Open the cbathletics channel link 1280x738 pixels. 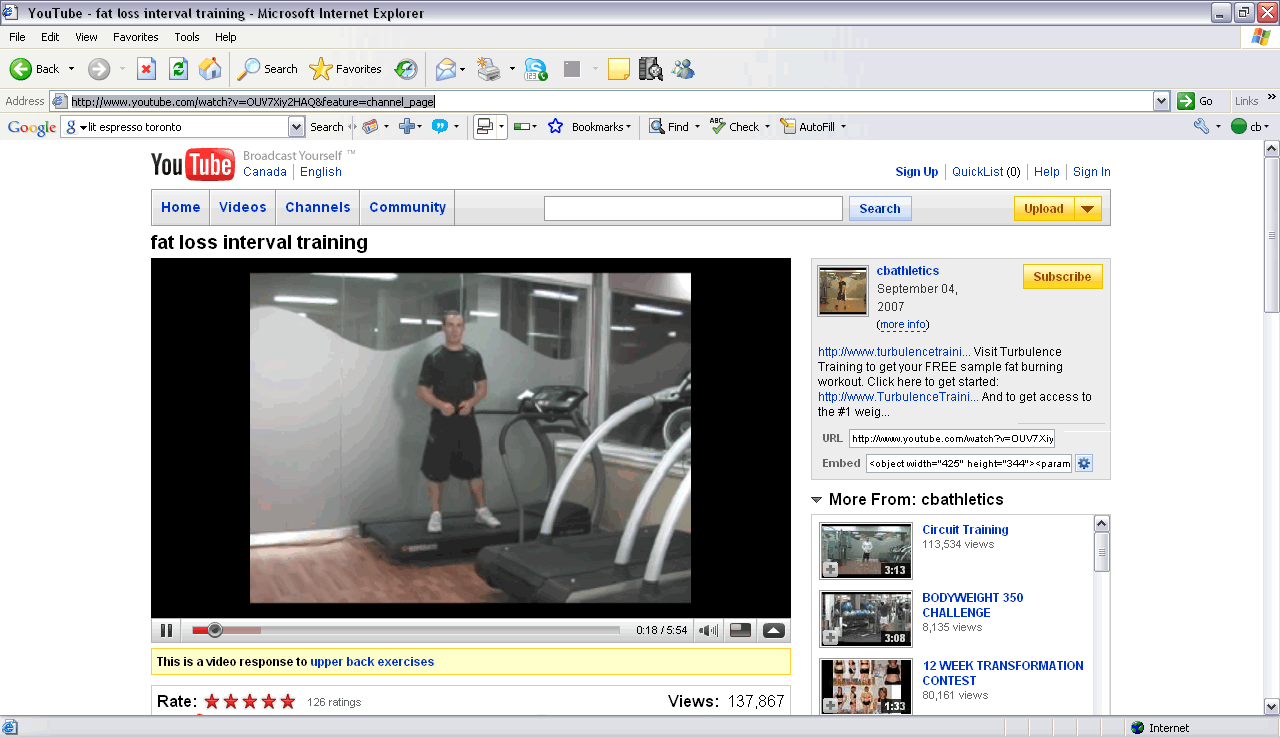(908, 270)
